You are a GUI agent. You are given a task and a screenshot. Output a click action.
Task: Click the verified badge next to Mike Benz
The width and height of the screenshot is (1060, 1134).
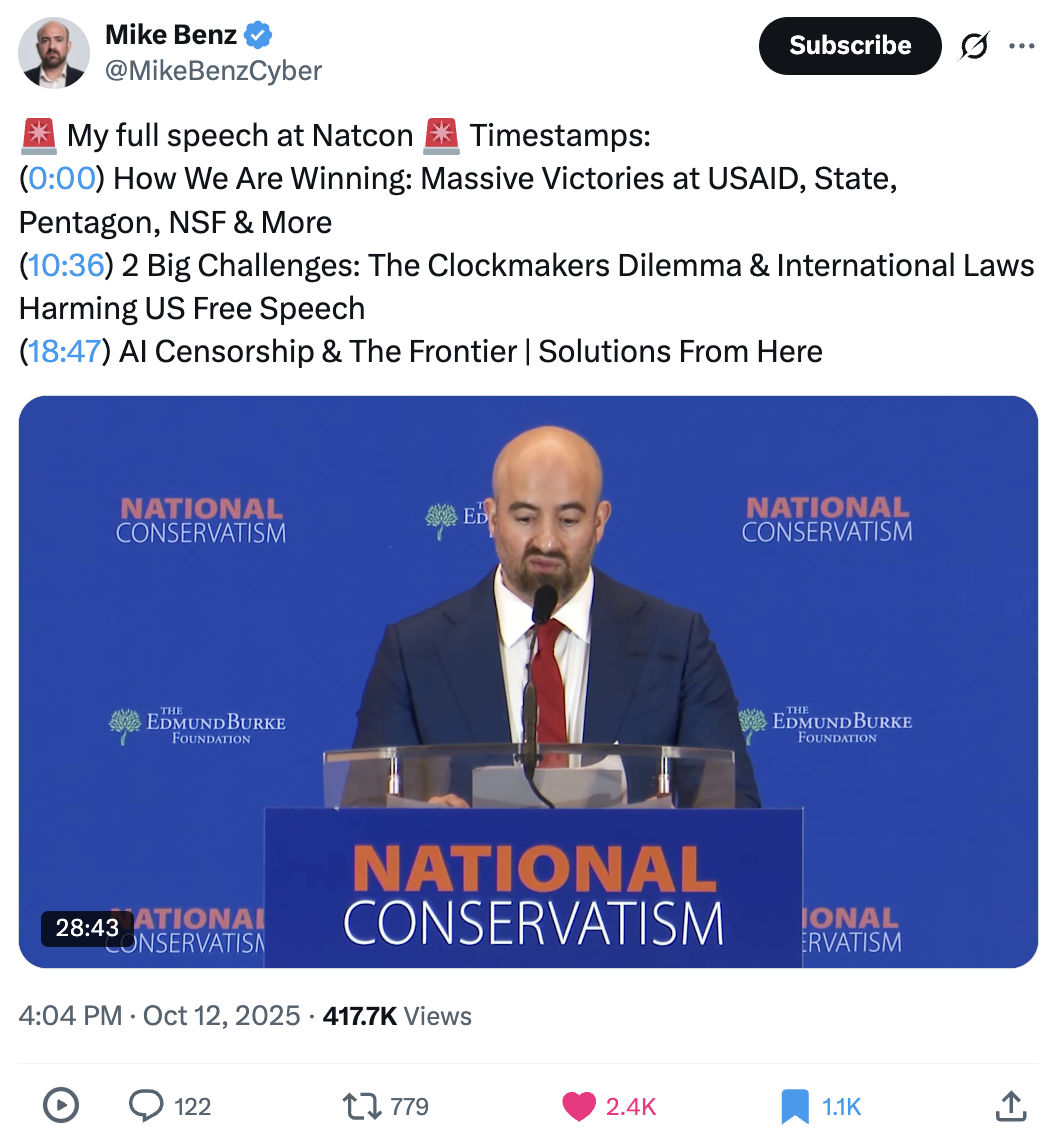[x=258, y=34]
